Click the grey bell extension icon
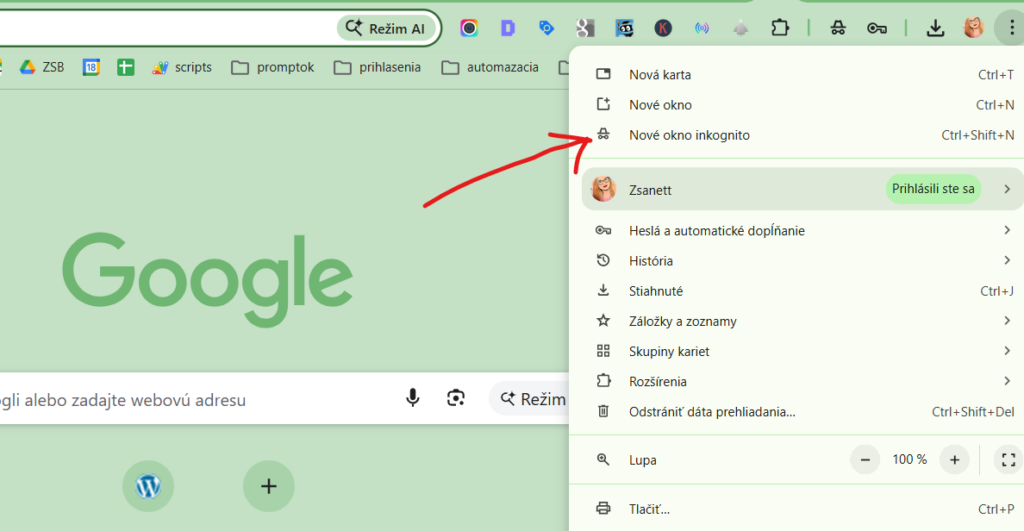The width and height of the screenshot is (1024, 531). click(x=741, y=28)
